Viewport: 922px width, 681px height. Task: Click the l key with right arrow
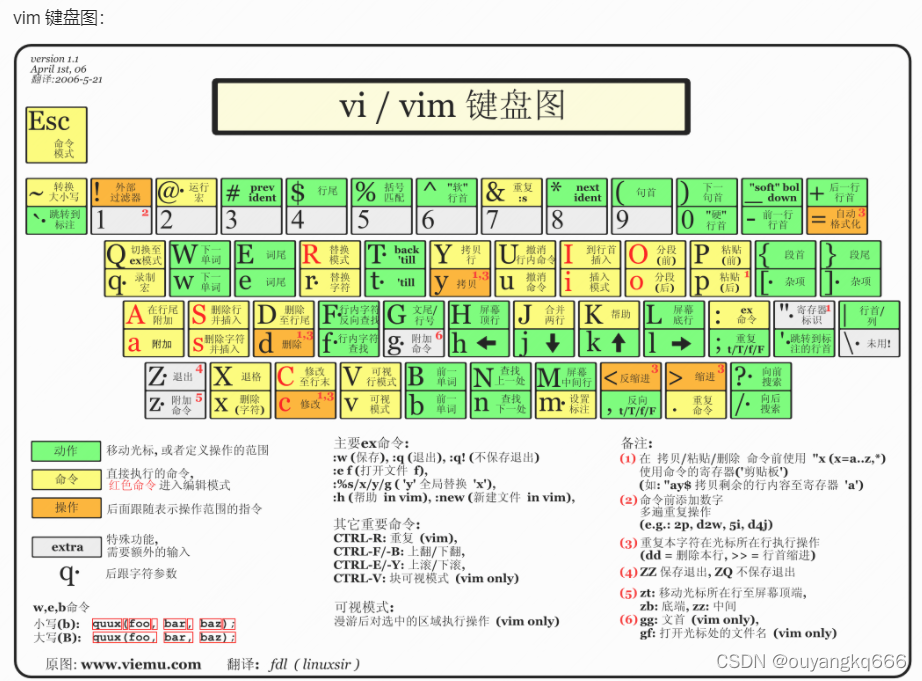pos(674,343)
